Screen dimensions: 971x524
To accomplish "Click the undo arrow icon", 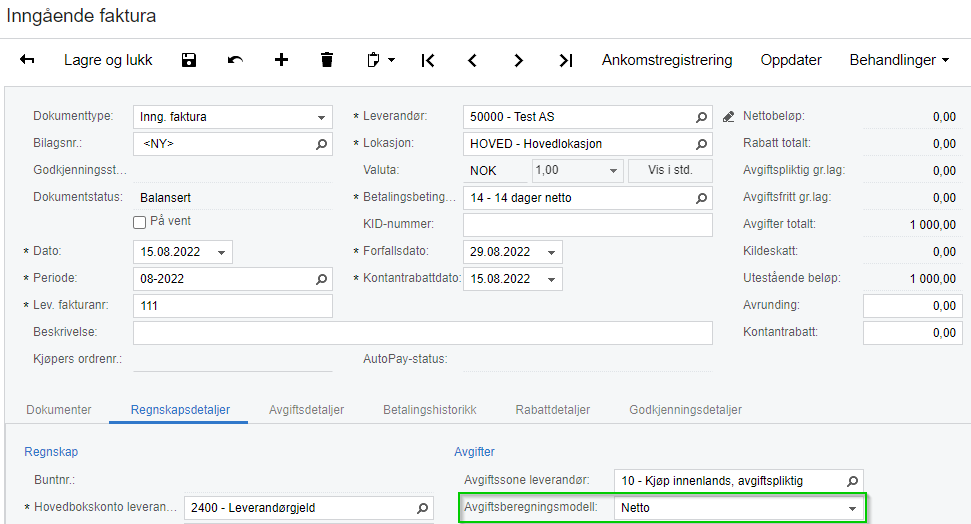I will point(235,59).
